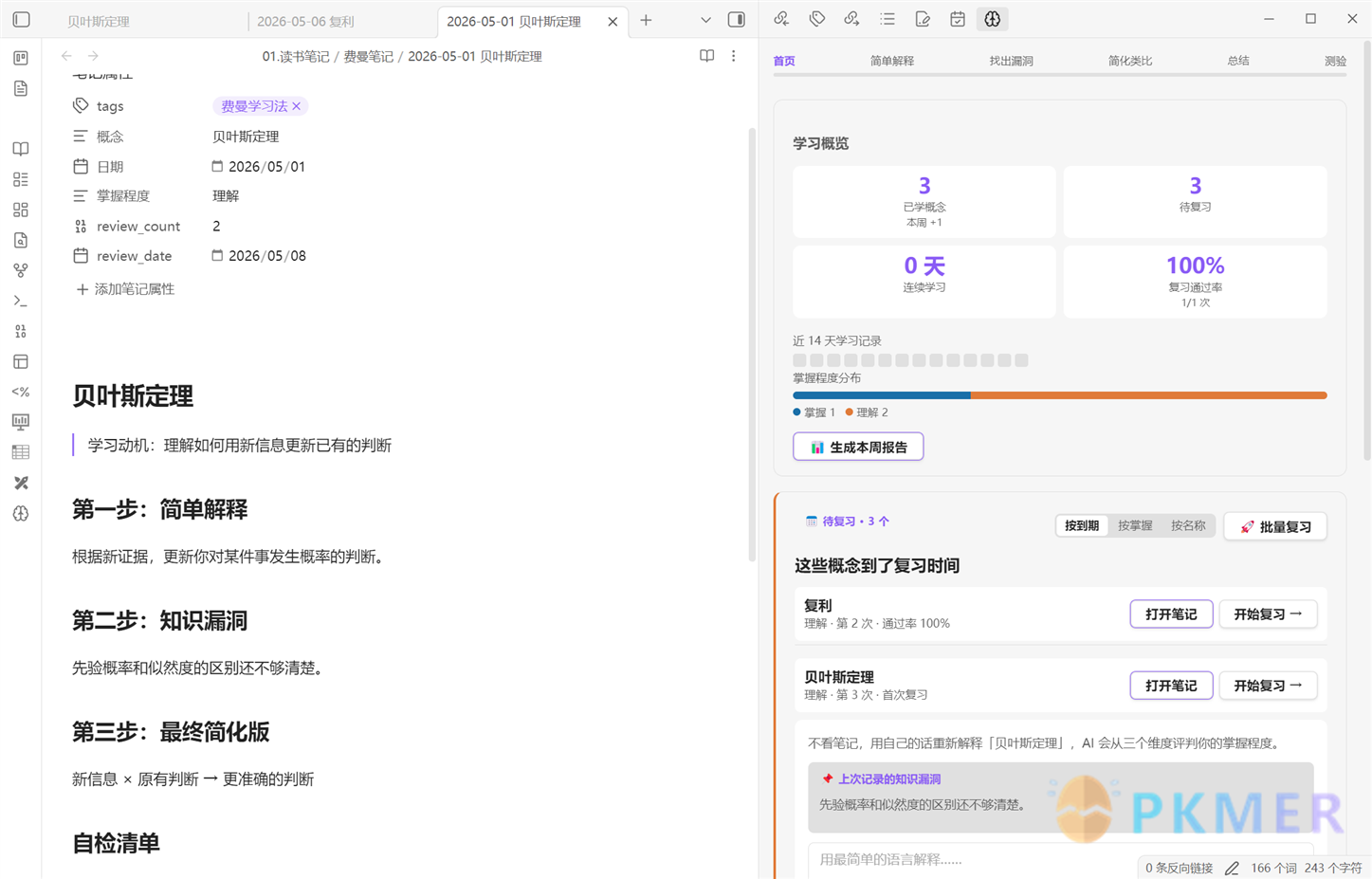Click the 理解 mastery value
Viewport: 1372px width, 879px height.
pos(226,196)
